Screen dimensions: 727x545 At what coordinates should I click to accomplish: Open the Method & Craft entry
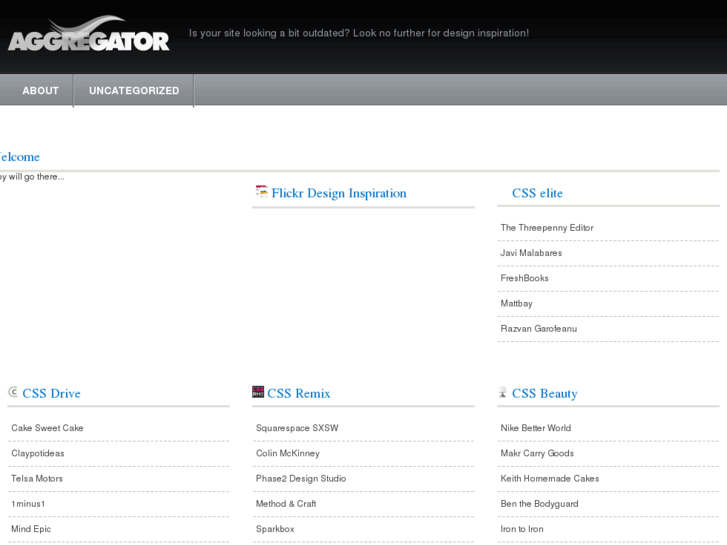286,504
